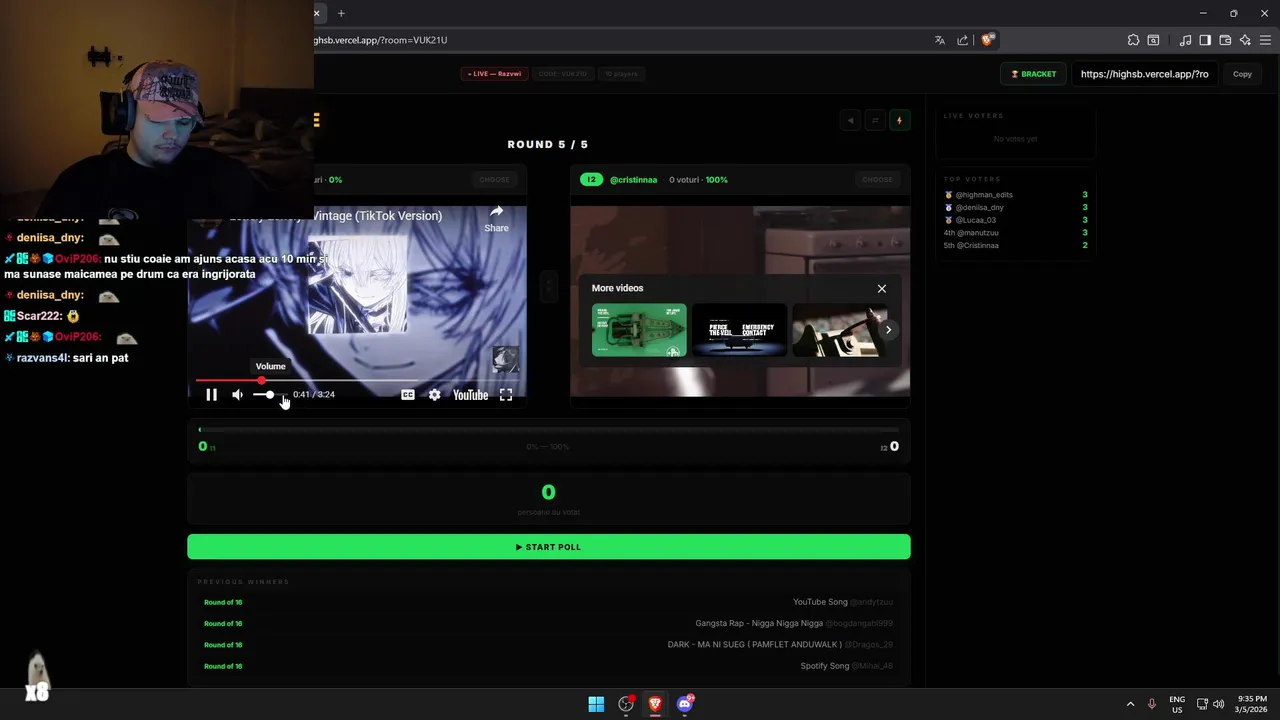Open the Brave playlist music note icon
Image resolution: width=1280 pixels, height=720 pixels.
click(1185, 40)
